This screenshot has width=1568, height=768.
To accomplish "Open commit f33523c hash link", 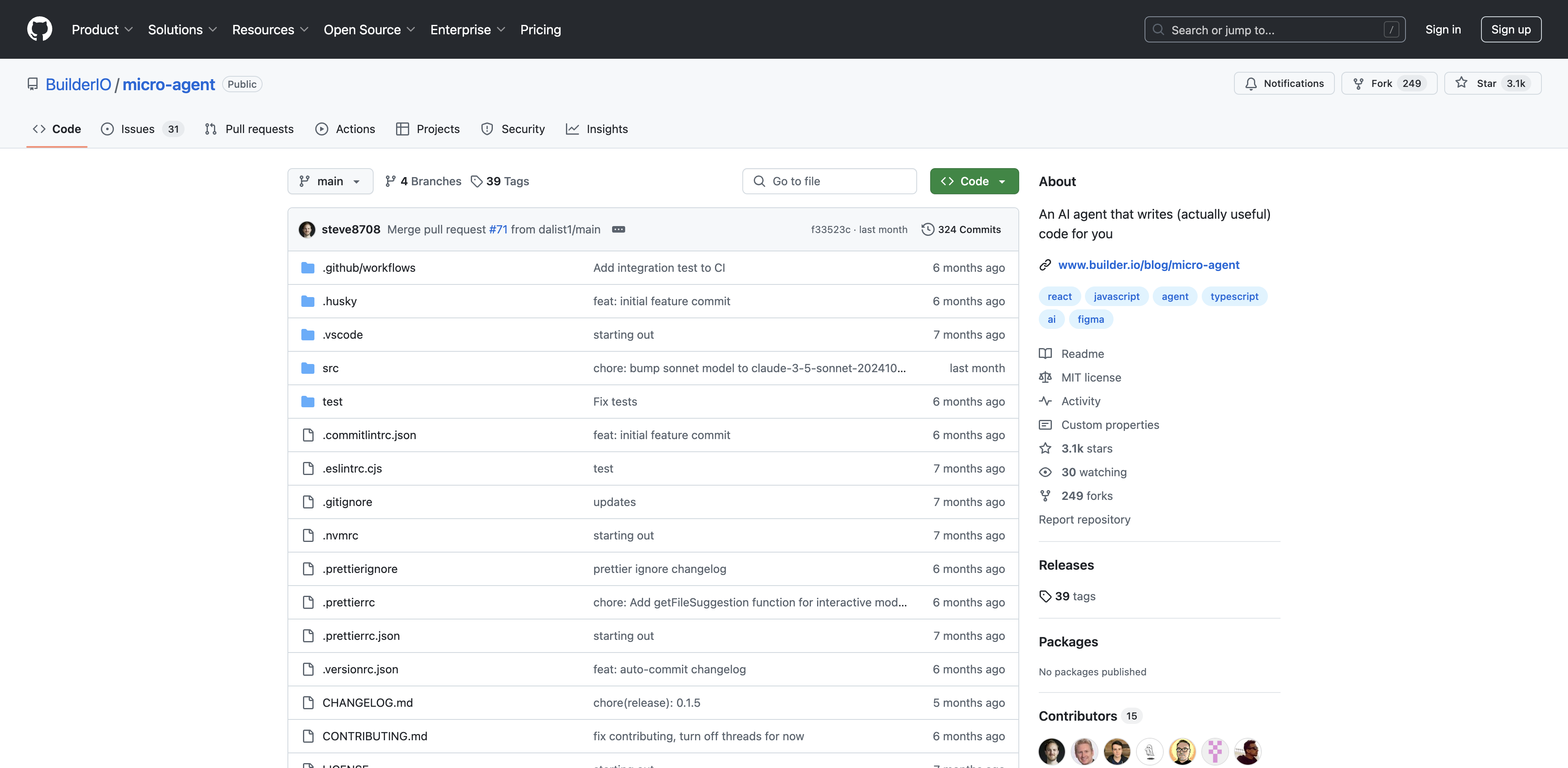I will click(x=830, y=229).
